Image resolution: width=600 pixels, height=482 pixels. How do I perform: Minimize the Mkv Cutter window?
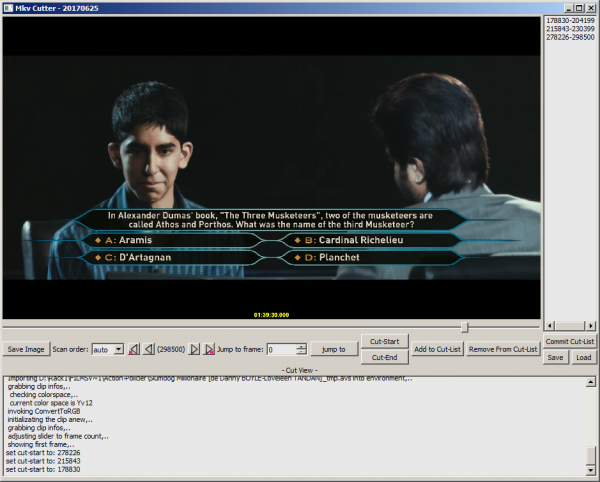click(569, 8)
